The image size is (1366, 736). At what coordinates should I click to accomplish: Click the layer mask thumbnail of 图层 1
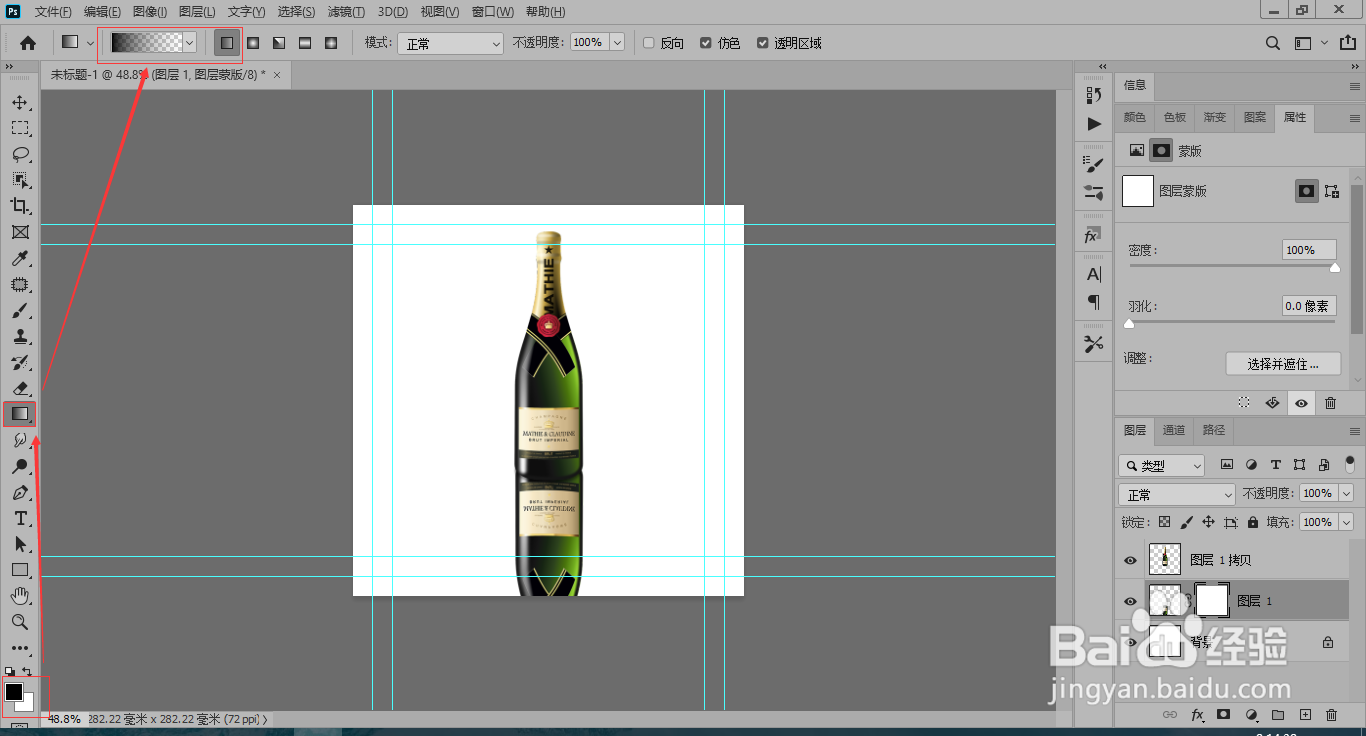(1212, 600)
